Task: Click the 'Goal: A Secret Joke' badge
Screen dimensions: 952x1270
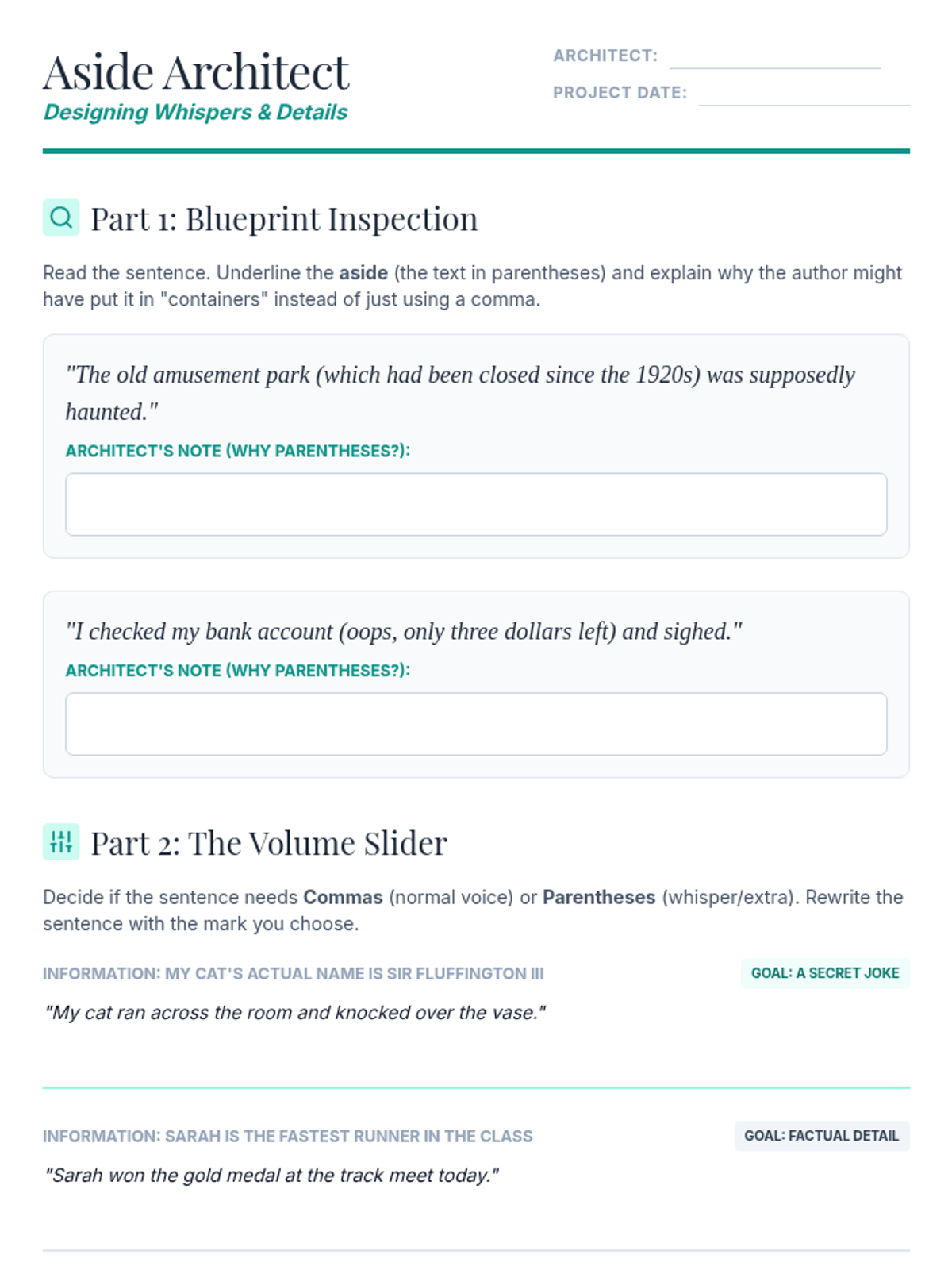Action: pos(824,973)
